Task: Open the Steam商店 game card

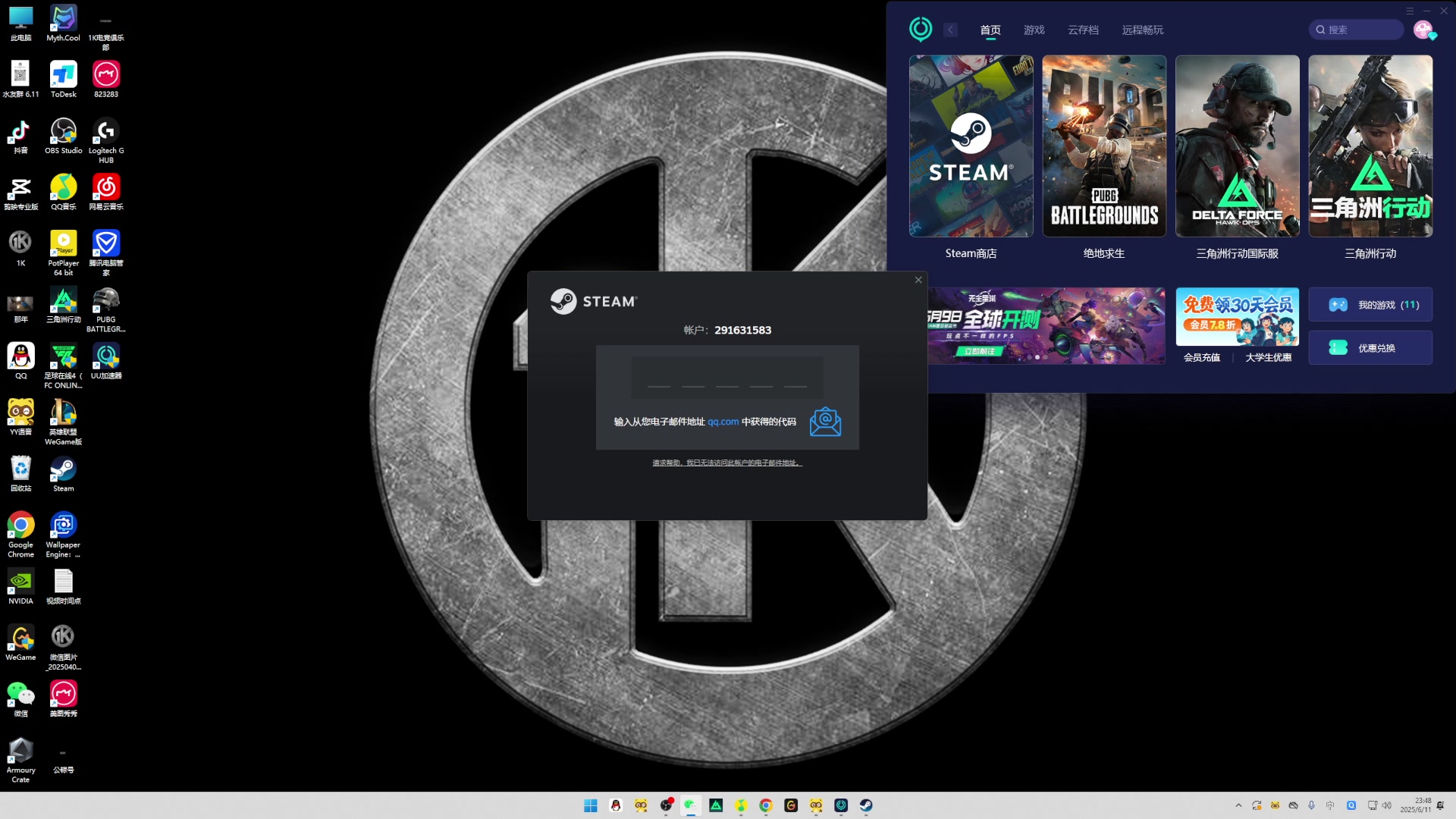Action: [971, 146]
